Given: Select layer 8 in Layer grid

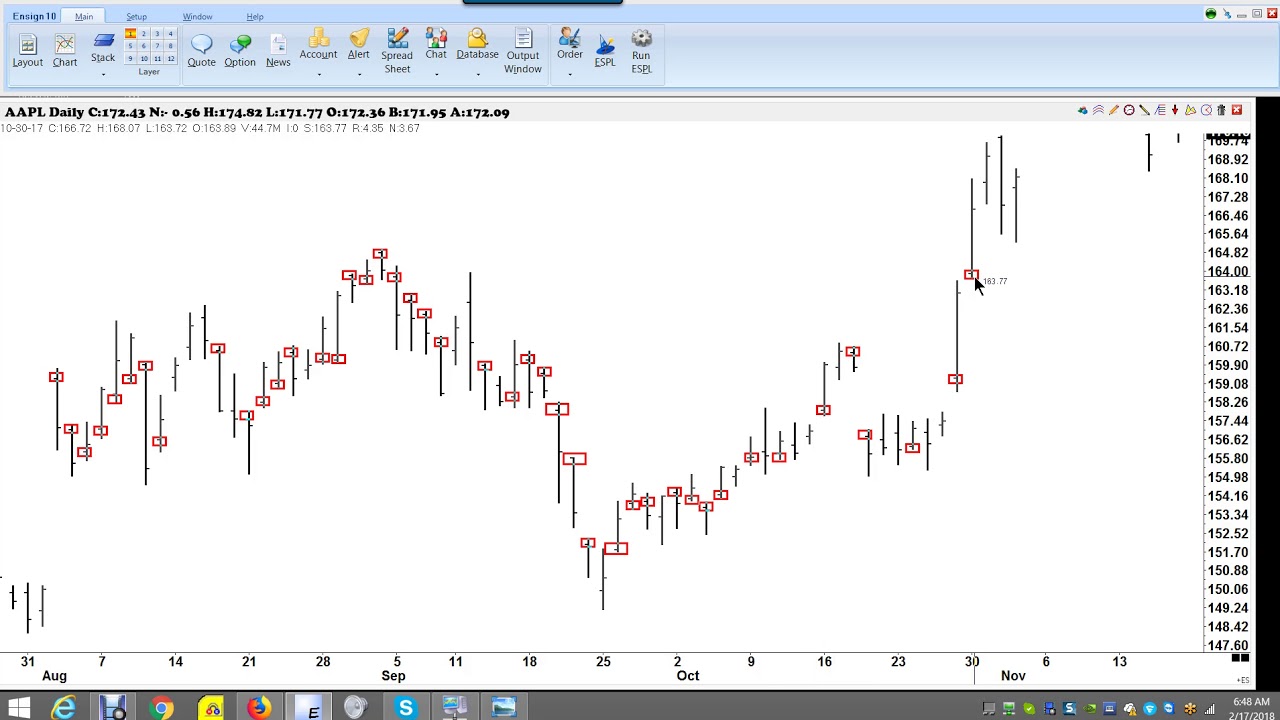Looking at the screenshot, I should pos(170,46).
